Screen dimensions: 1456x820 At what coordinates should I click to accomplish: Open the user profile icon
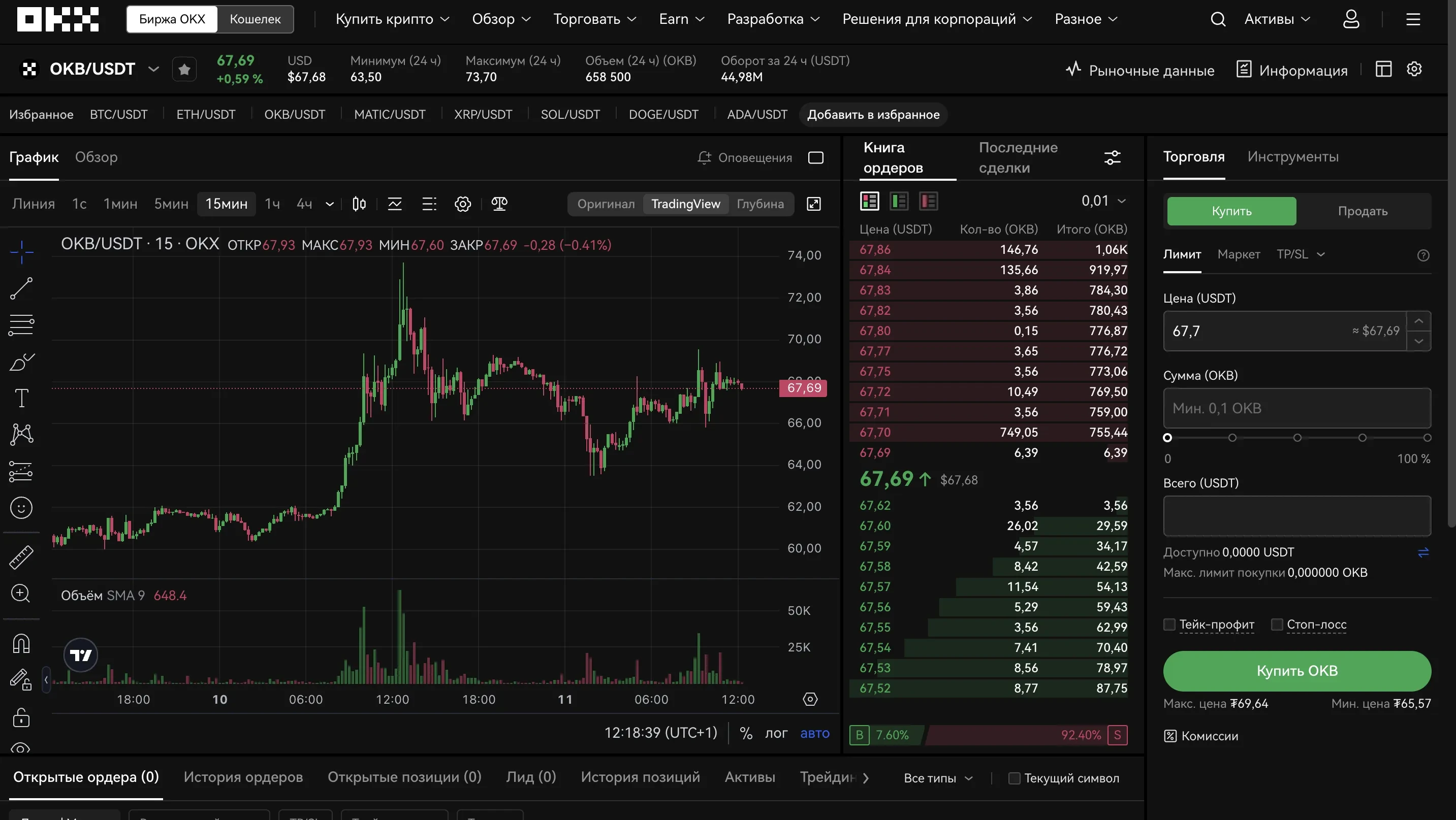click(1351, 19)
